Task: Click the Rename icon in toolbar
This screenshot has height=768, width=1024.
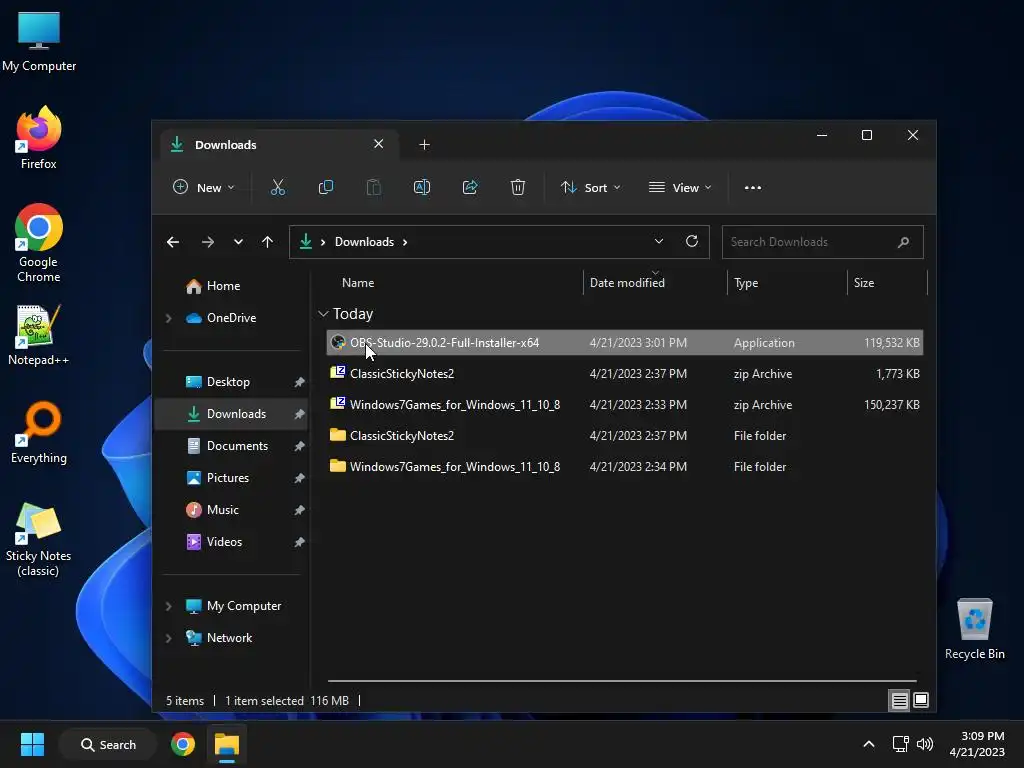Action: click(x=422, y=187)
